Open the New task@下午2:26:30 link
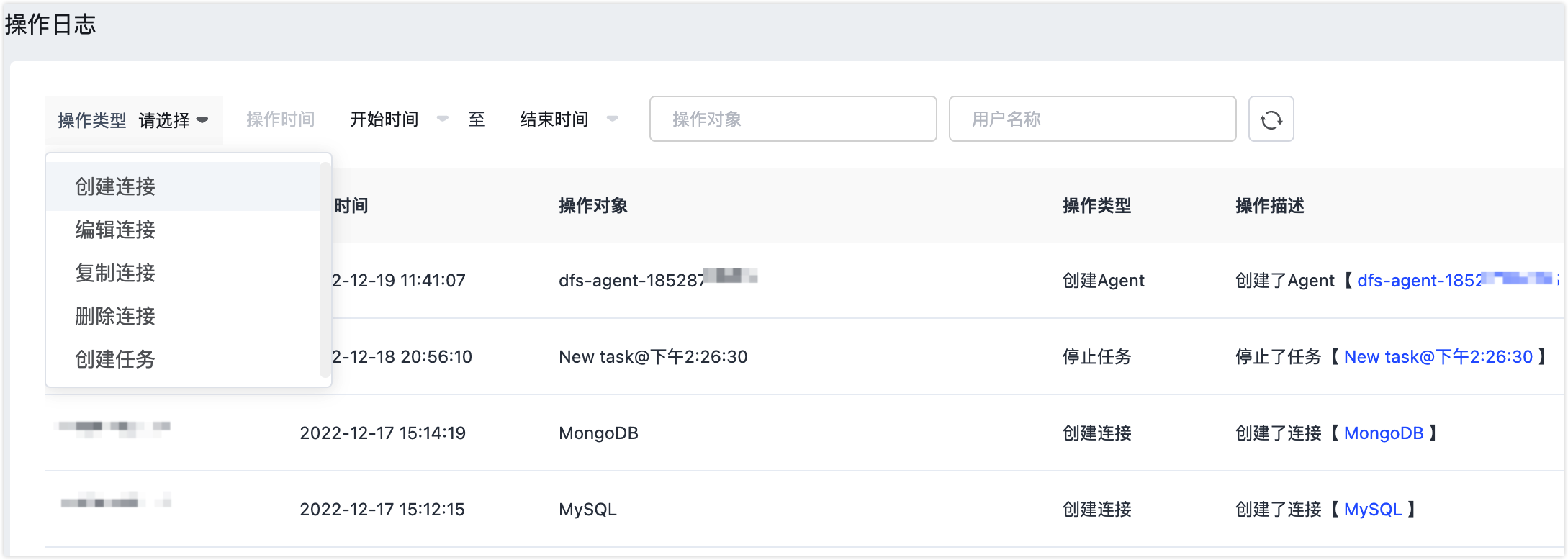 pyautogui.click(x=1438, y=357)
